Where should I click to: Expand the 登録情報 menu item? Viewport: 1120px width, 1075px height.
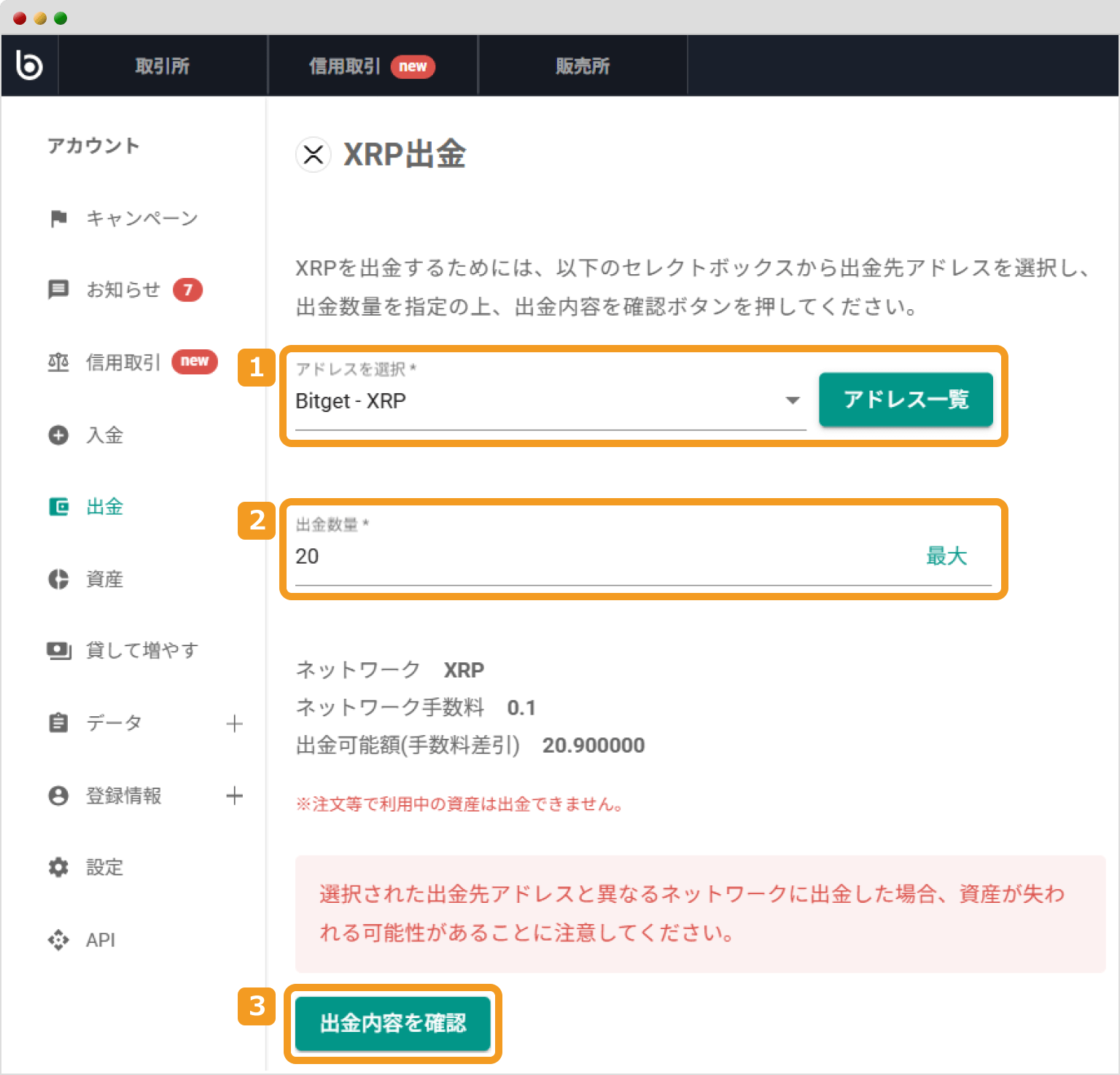click(x=235, y=796)
